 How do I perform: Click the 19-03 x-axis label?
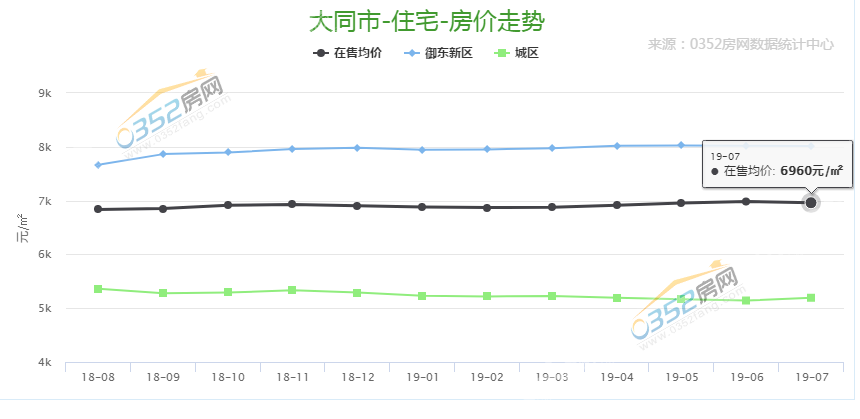552,377
